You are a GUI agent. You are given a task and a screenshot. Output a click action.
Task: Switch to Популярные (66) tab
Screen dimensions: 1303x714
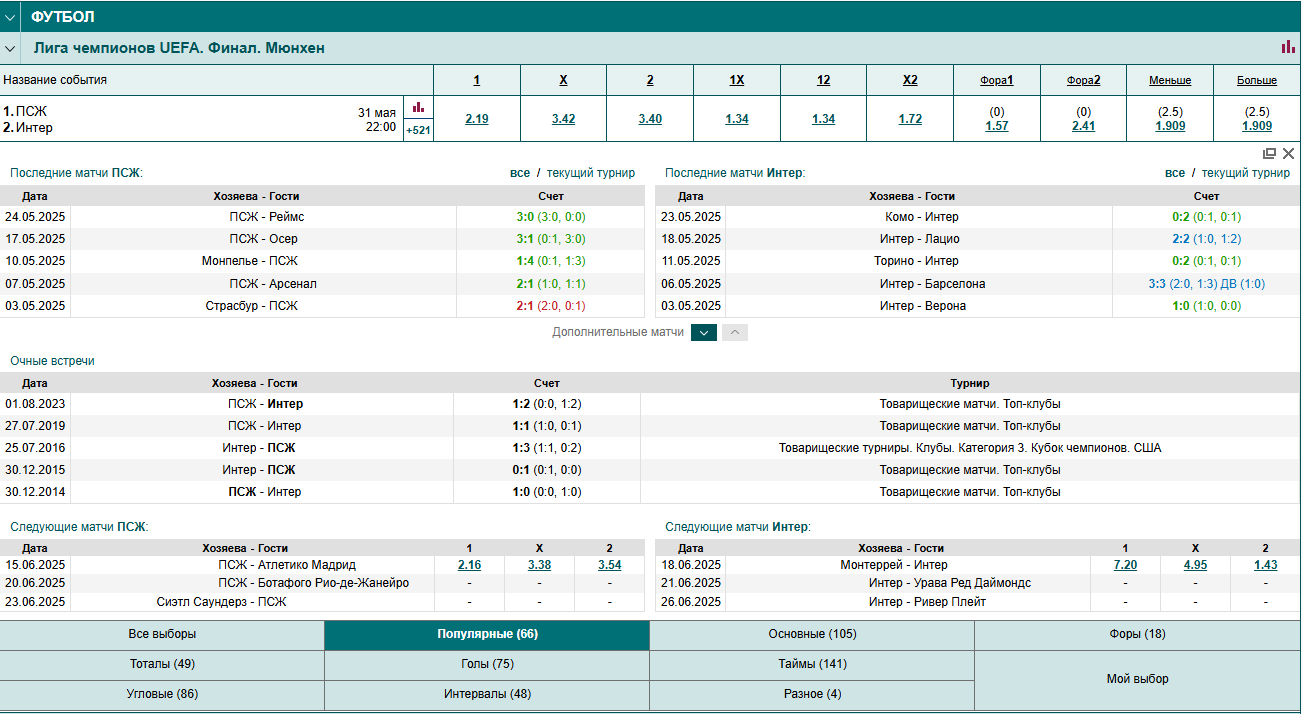(487, 634)
